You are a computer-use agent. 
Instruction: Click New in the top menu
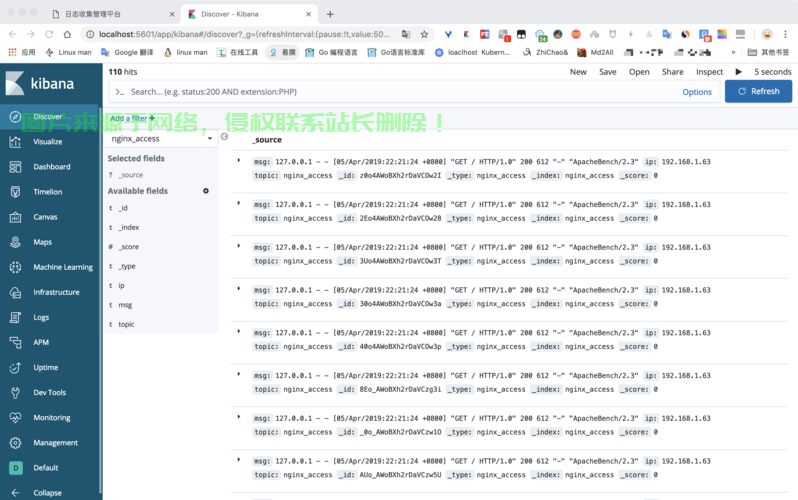pyautogui.click(x=578, y=72)
